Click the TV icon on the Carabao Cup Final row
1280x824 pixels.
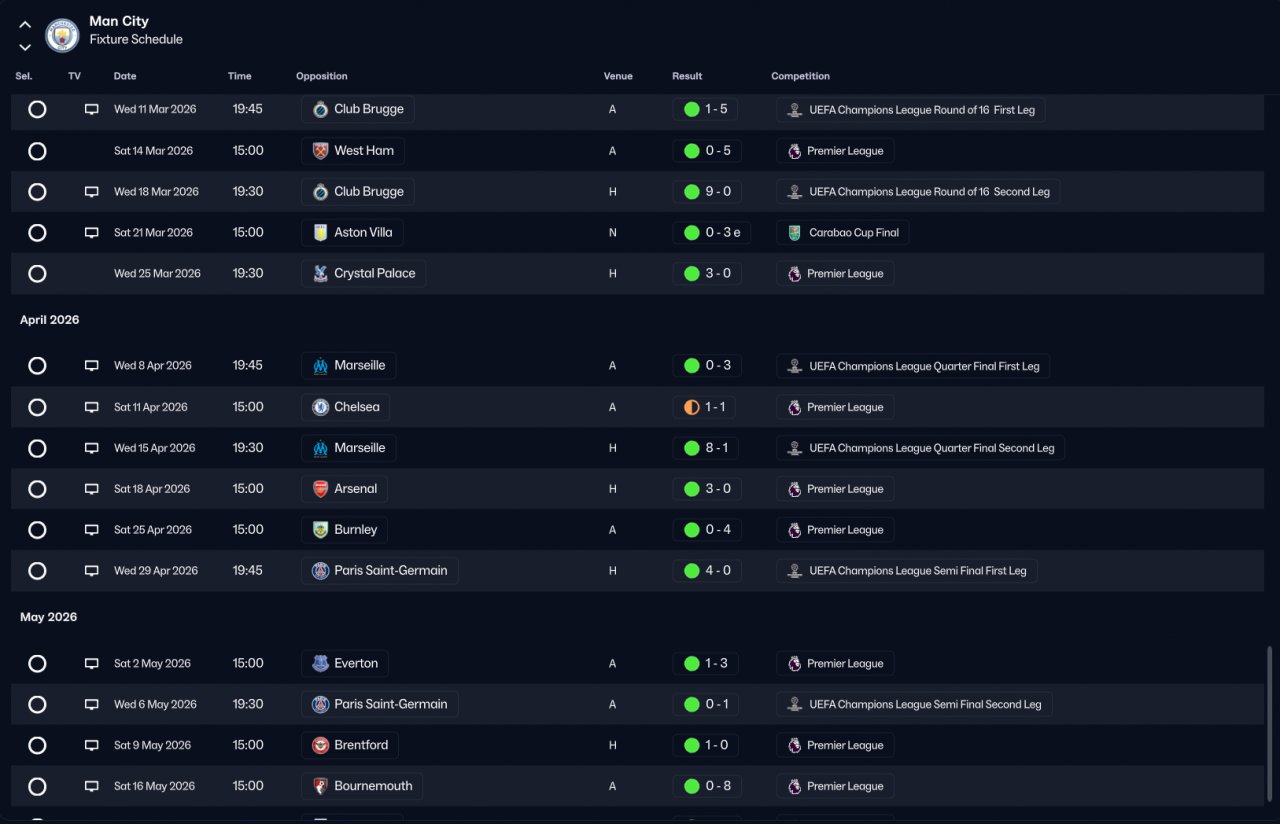point(92,233)
